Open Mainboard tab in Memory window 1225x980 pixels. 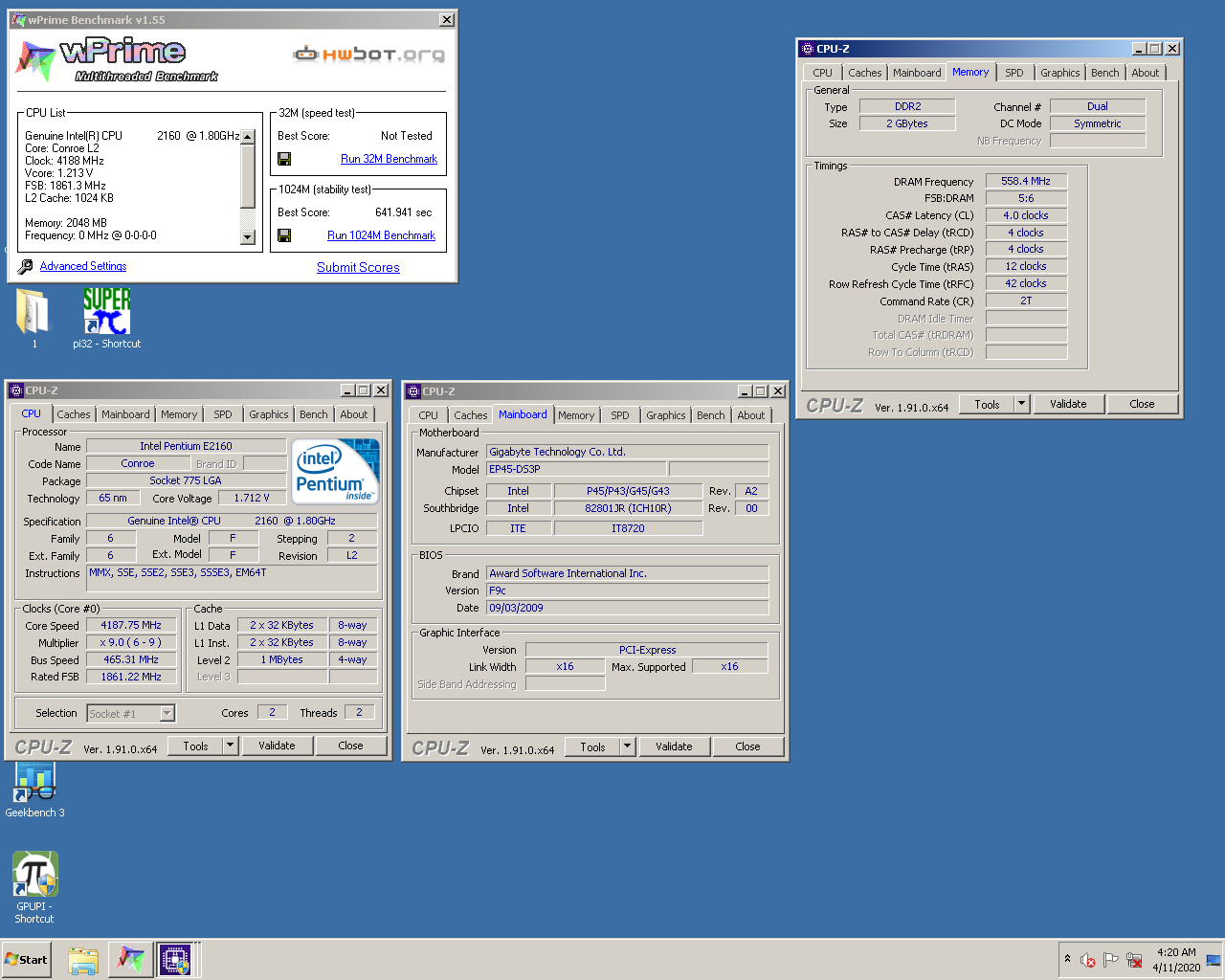point(917,73)
